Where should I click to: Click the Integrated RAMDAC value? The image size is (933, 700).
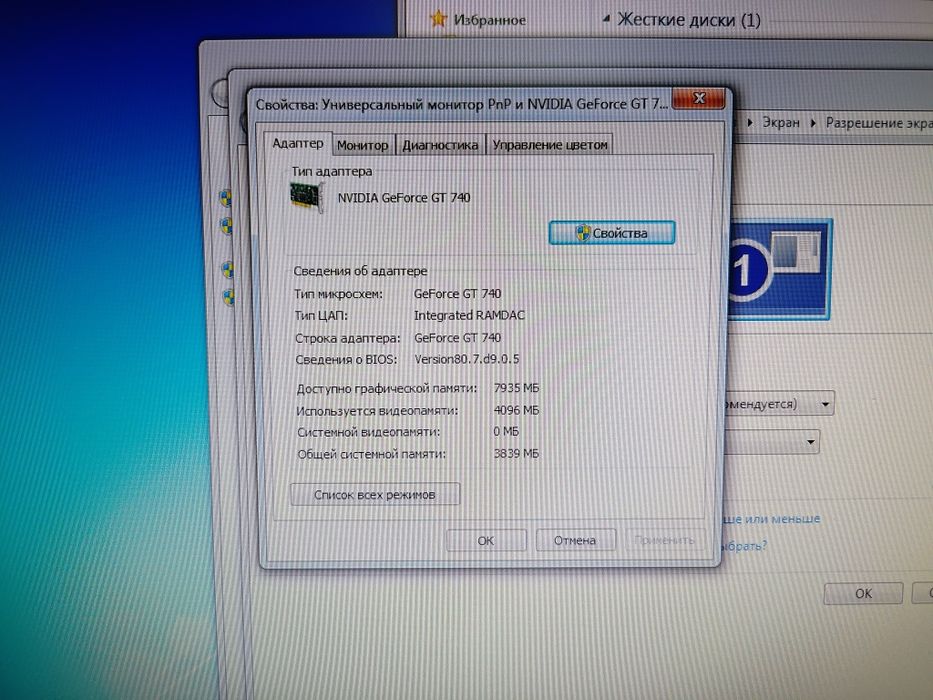click(x=469, y=315)
